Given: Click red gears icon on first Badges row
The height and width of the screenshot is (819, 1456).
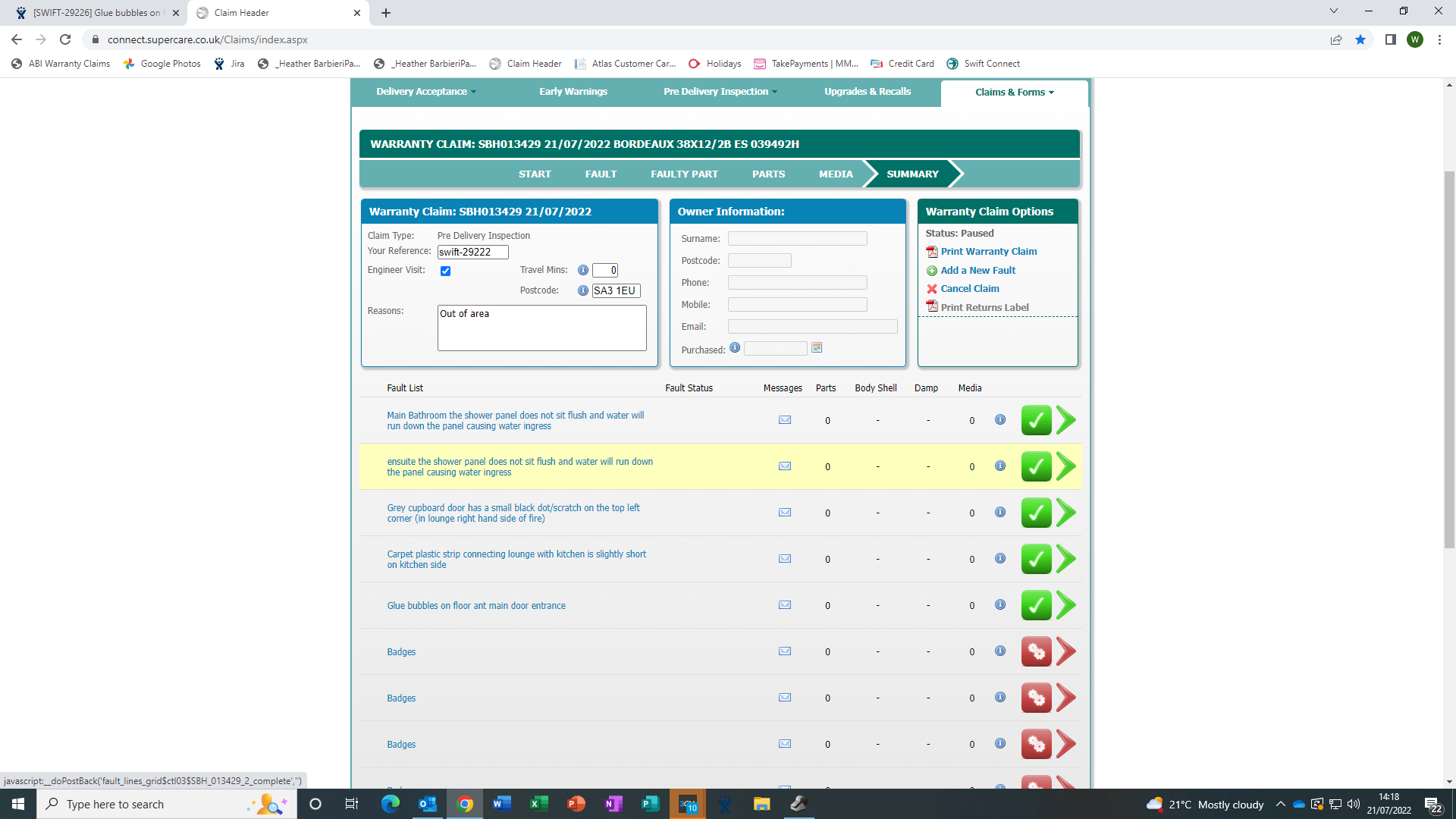Looking at the screenshot, I should pos(1036,651).
